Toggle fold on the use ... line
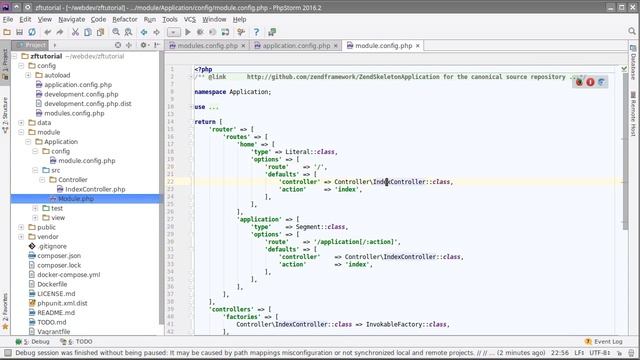The height and width of the screenshot is (360, 640). [191, 107]
